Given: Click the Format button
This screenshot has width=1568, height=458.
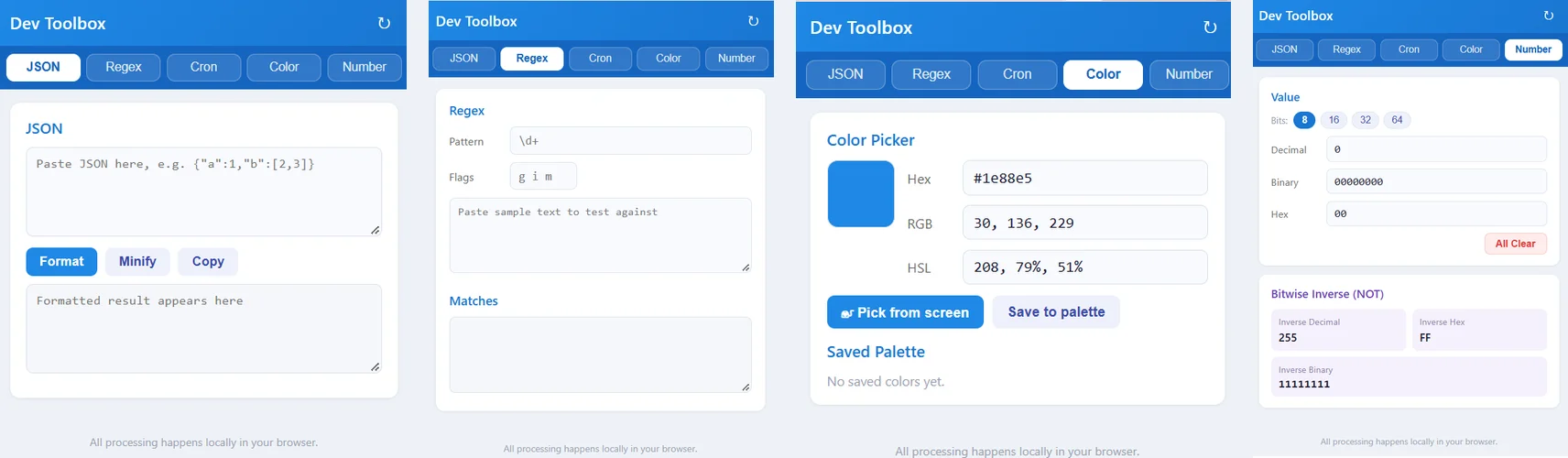Looking at the screenshot, I should 61,262.
